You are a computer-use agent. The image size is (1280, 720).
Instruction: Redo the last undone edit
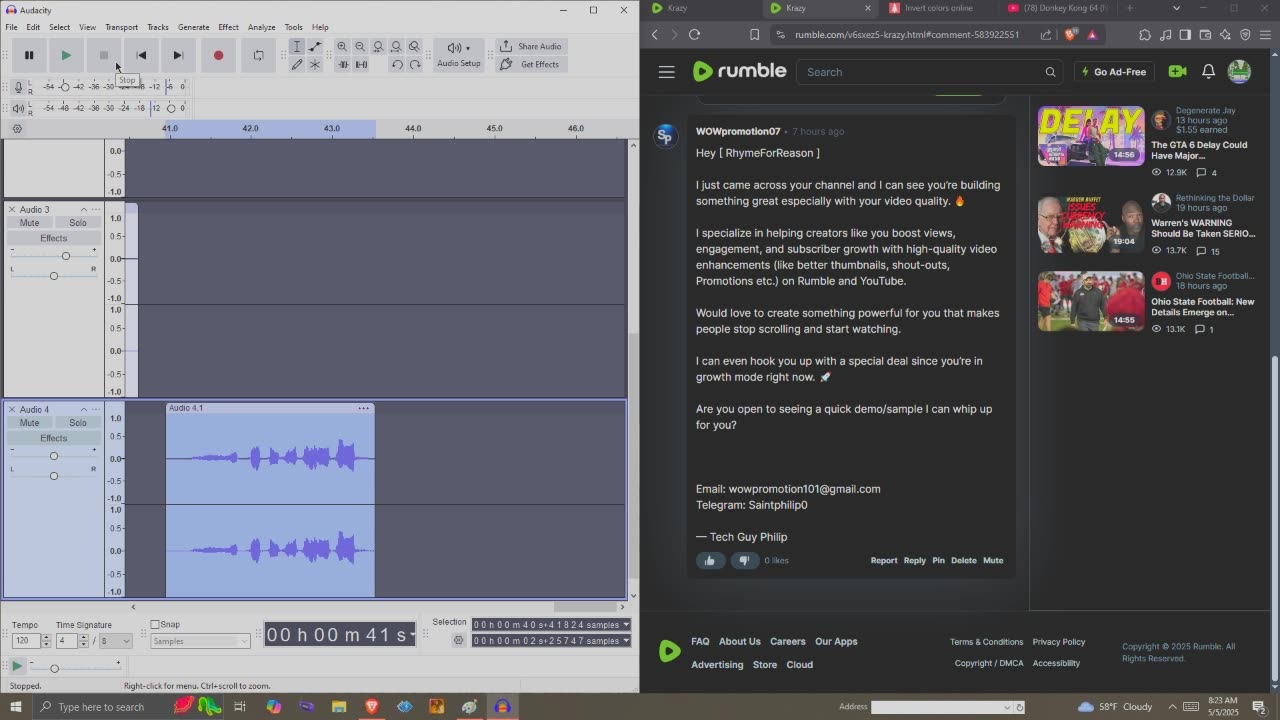click(415, 65)
